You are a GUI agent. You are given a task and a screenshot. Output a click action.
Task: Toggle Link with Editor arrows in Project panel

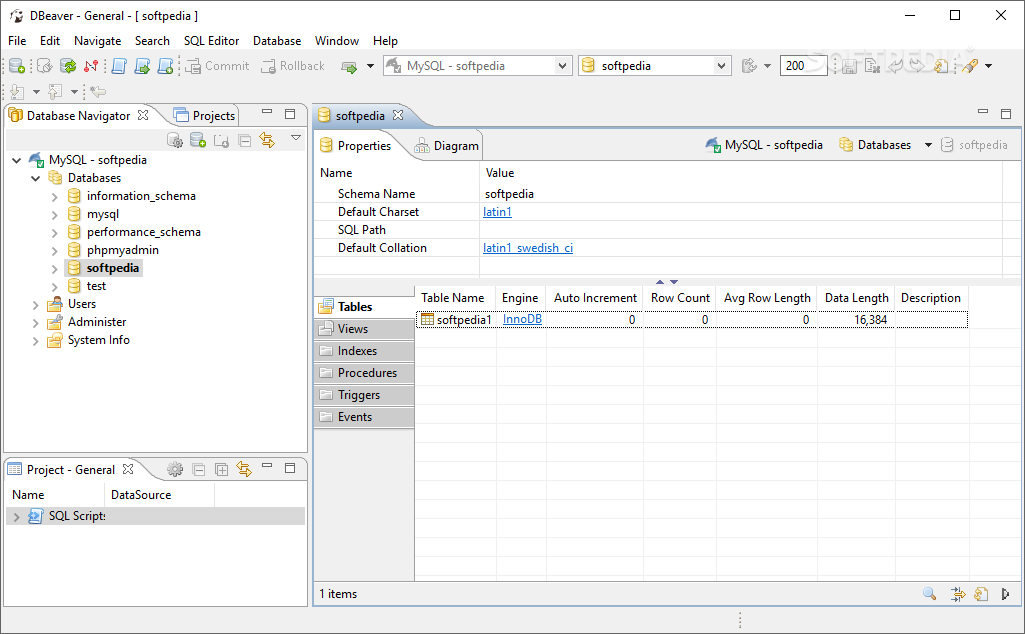pos(244,469)
